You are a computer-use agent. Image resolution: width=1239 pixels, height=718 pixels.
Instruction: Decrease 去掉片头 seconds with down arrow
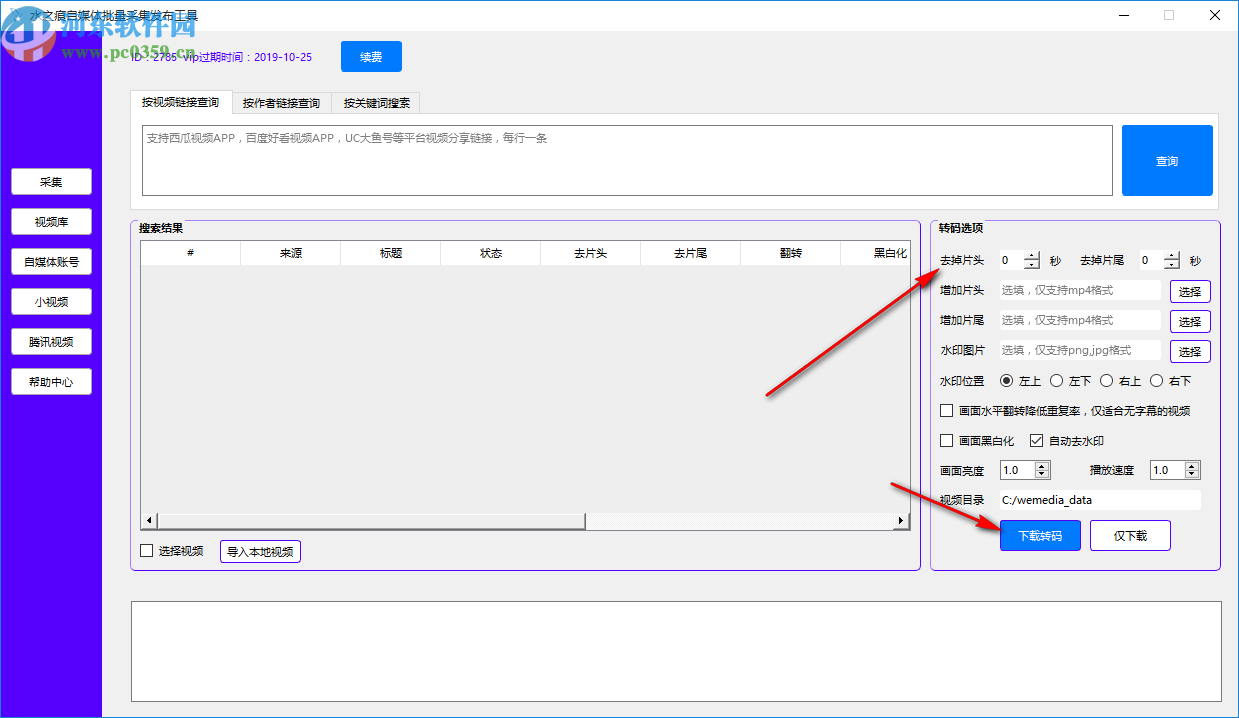click(1031, 265)
